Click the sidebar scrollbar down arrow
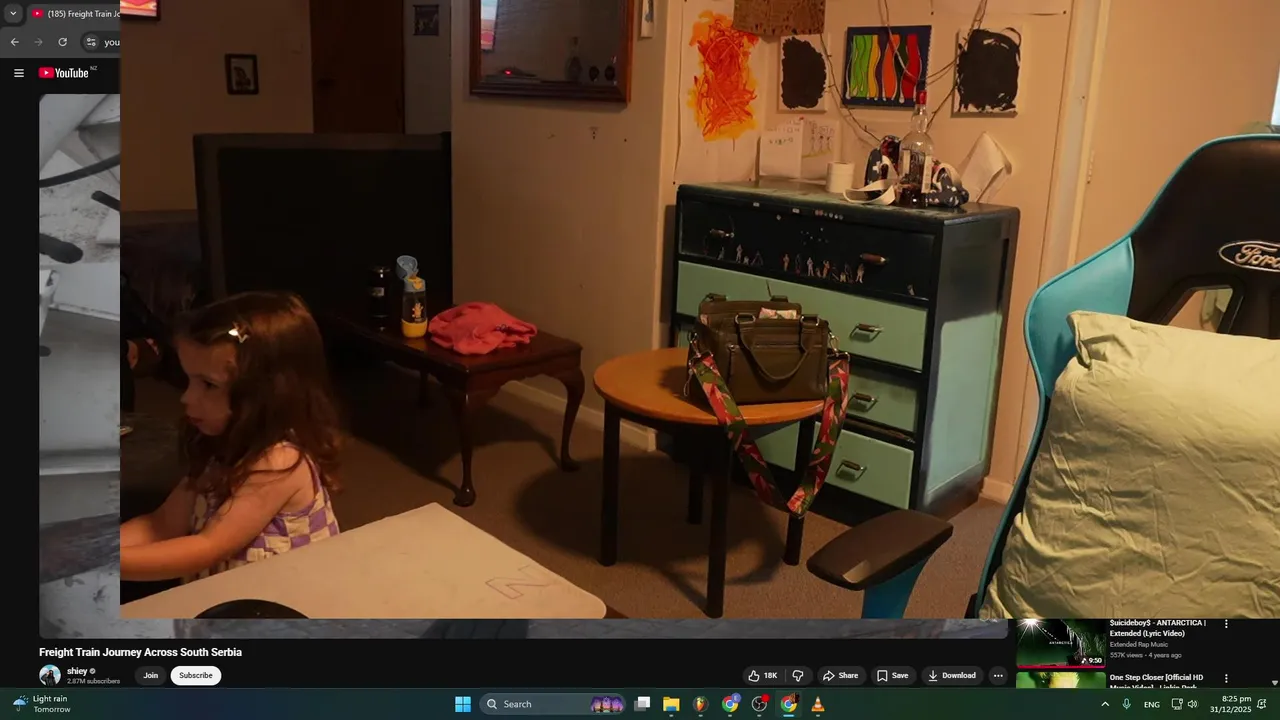The width and height of the screenshot is (1280, 720). click(1274, 683)
